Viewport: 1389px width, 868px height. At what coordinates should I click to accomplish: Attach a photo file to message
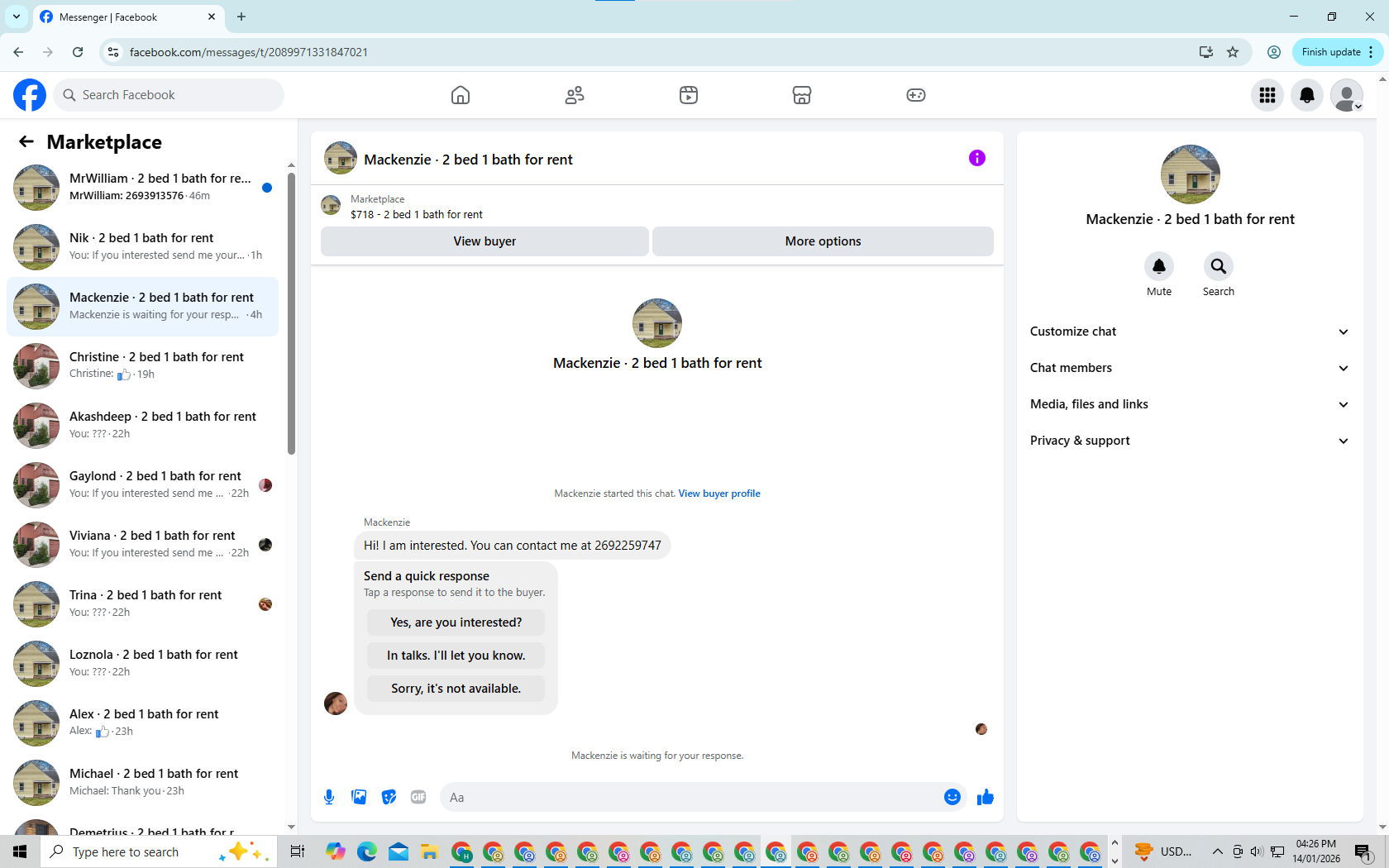tap(359, 797)
